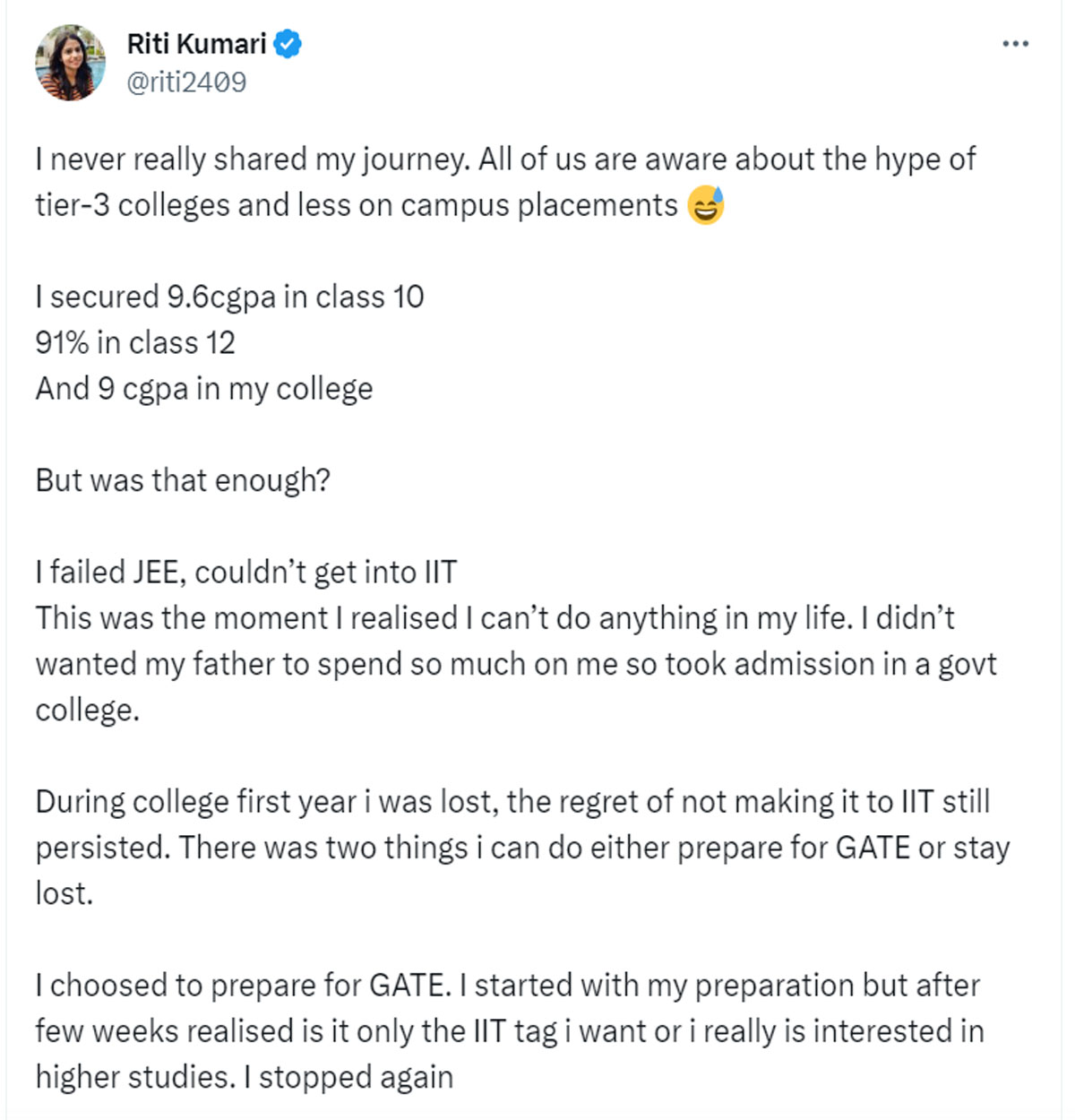Click the line starting "wanted my father to spend"
This screenshot has height=1120, width=1075.
click(516, 664)
